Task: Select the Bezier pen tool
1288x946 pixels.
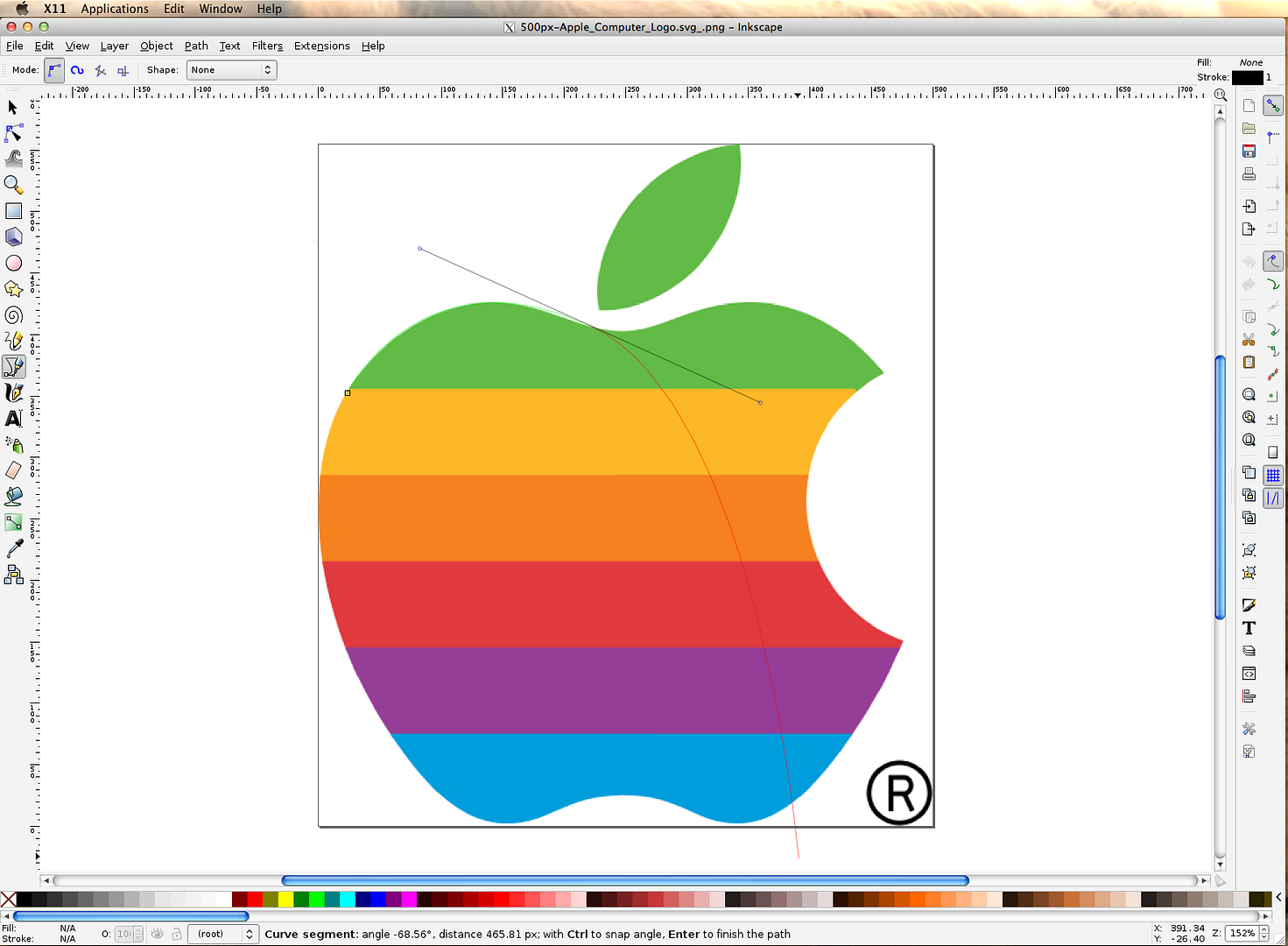Action: click(x=13, y=366)
